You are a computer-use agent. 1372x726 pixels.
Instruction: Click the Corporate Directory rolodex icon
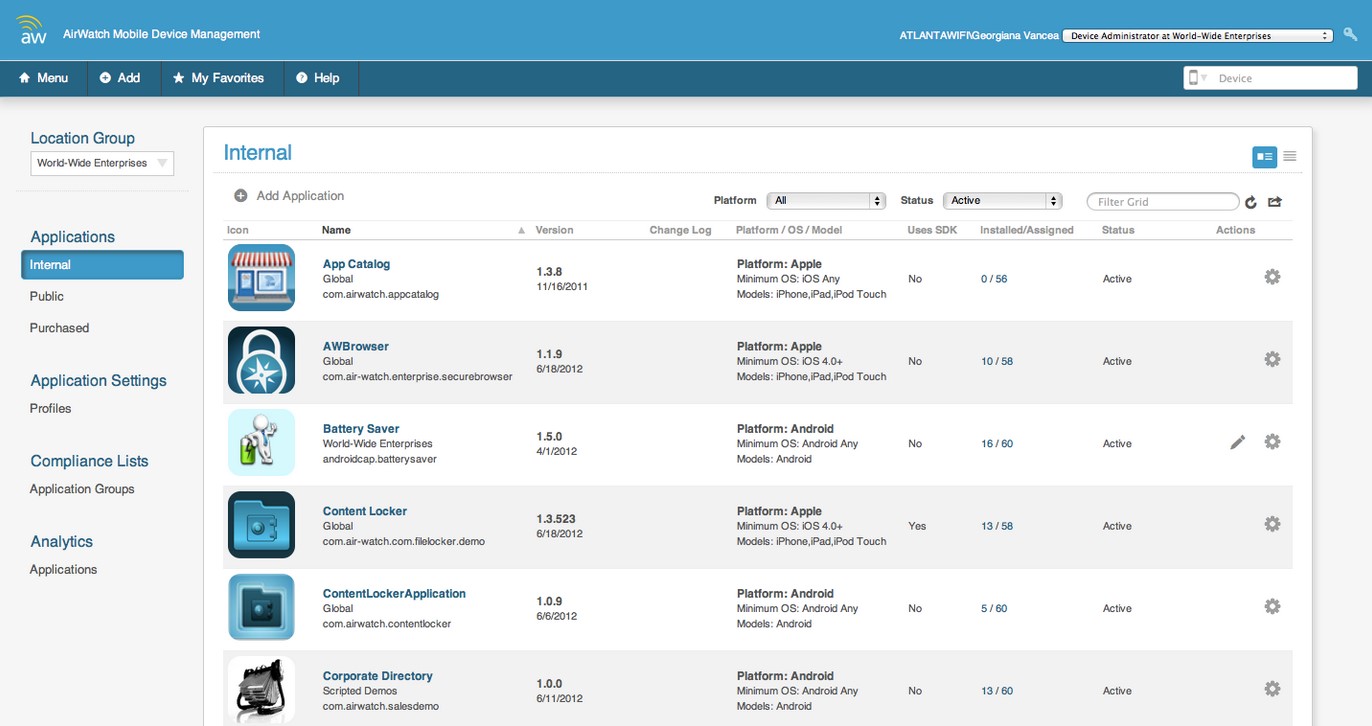click(x=261, y=689)
